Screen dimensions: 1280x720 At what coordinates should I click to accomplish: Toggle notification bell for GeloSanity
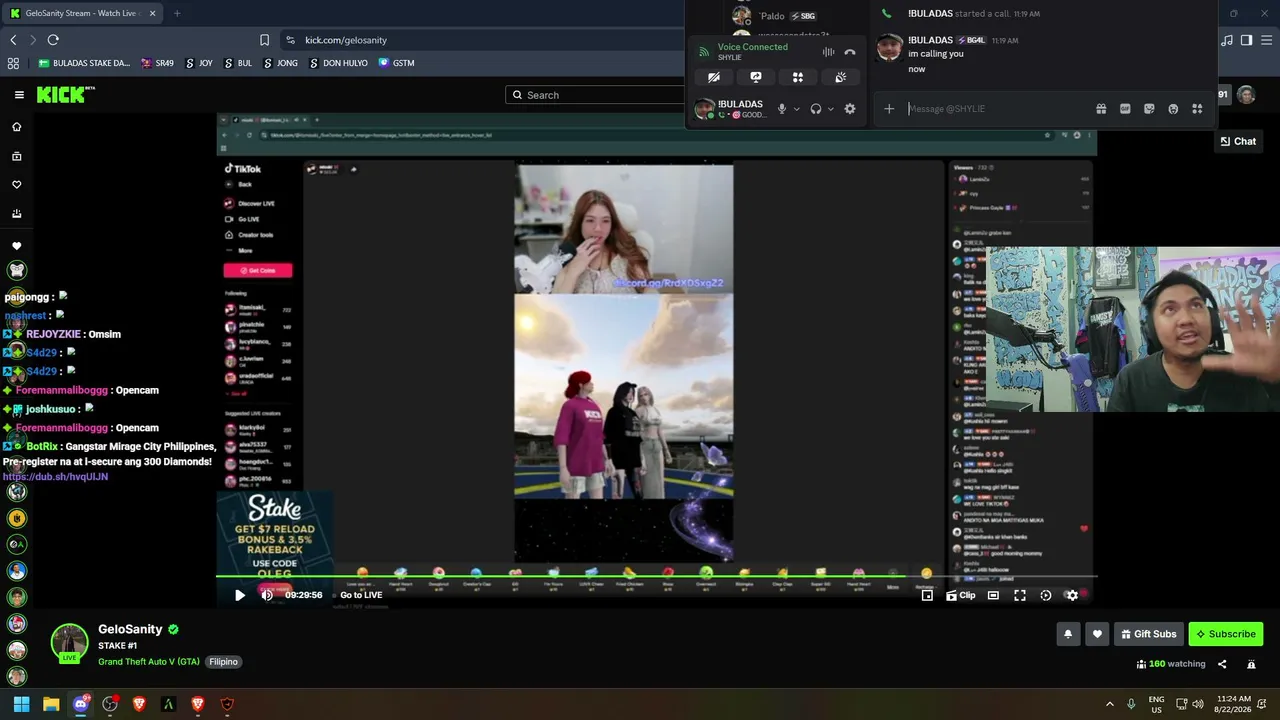(x=1068, y=634)
